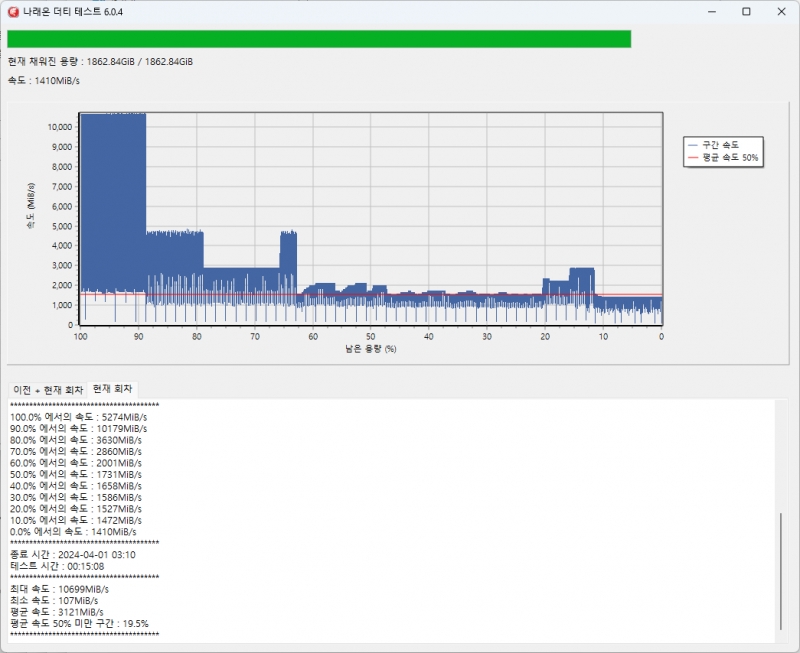Click the tall 10,000 MiB/s bar in chart

coord(113,200)
